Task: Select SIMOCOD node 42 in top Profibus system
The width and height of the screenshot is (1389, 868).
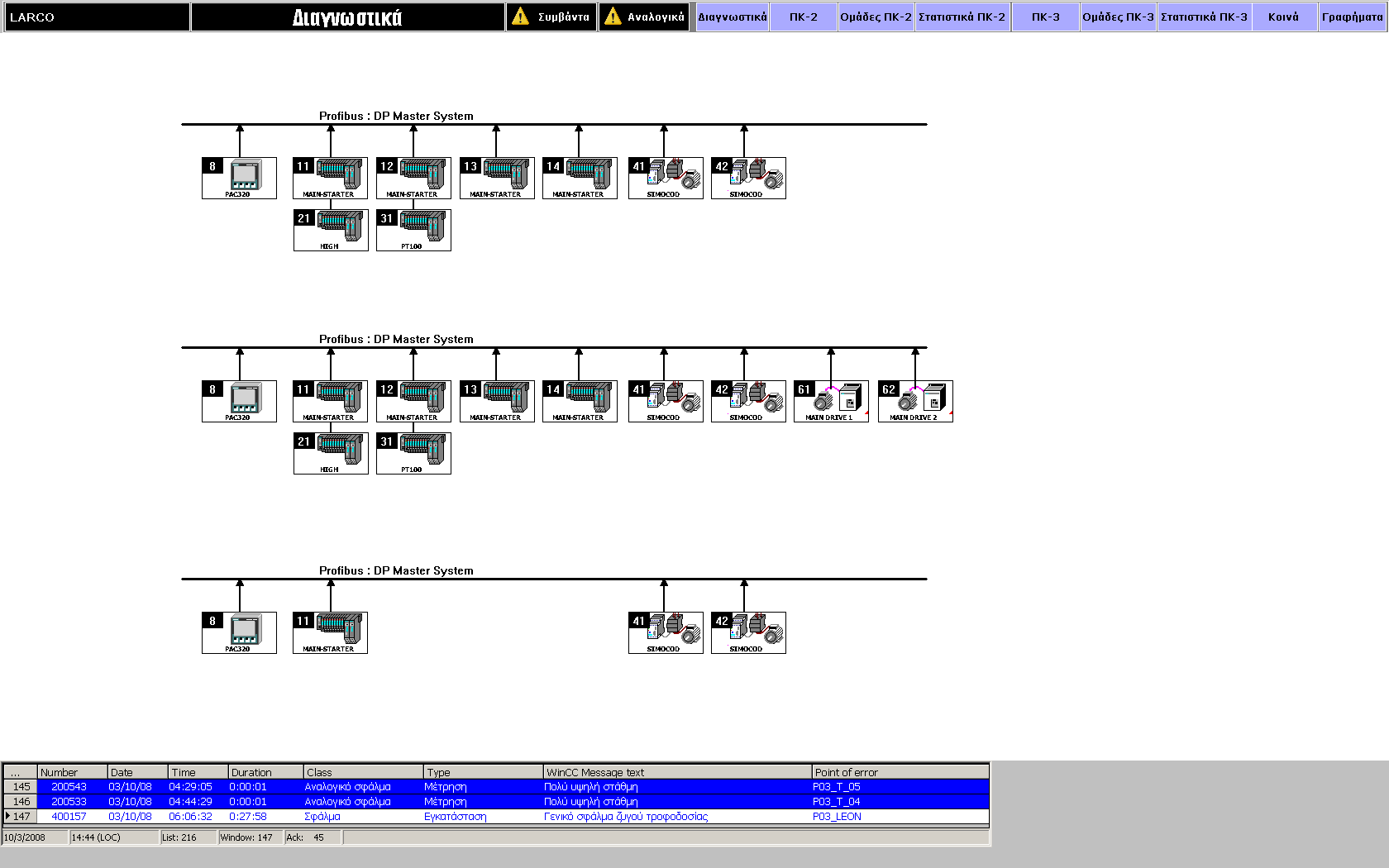Action: (748, 178)
